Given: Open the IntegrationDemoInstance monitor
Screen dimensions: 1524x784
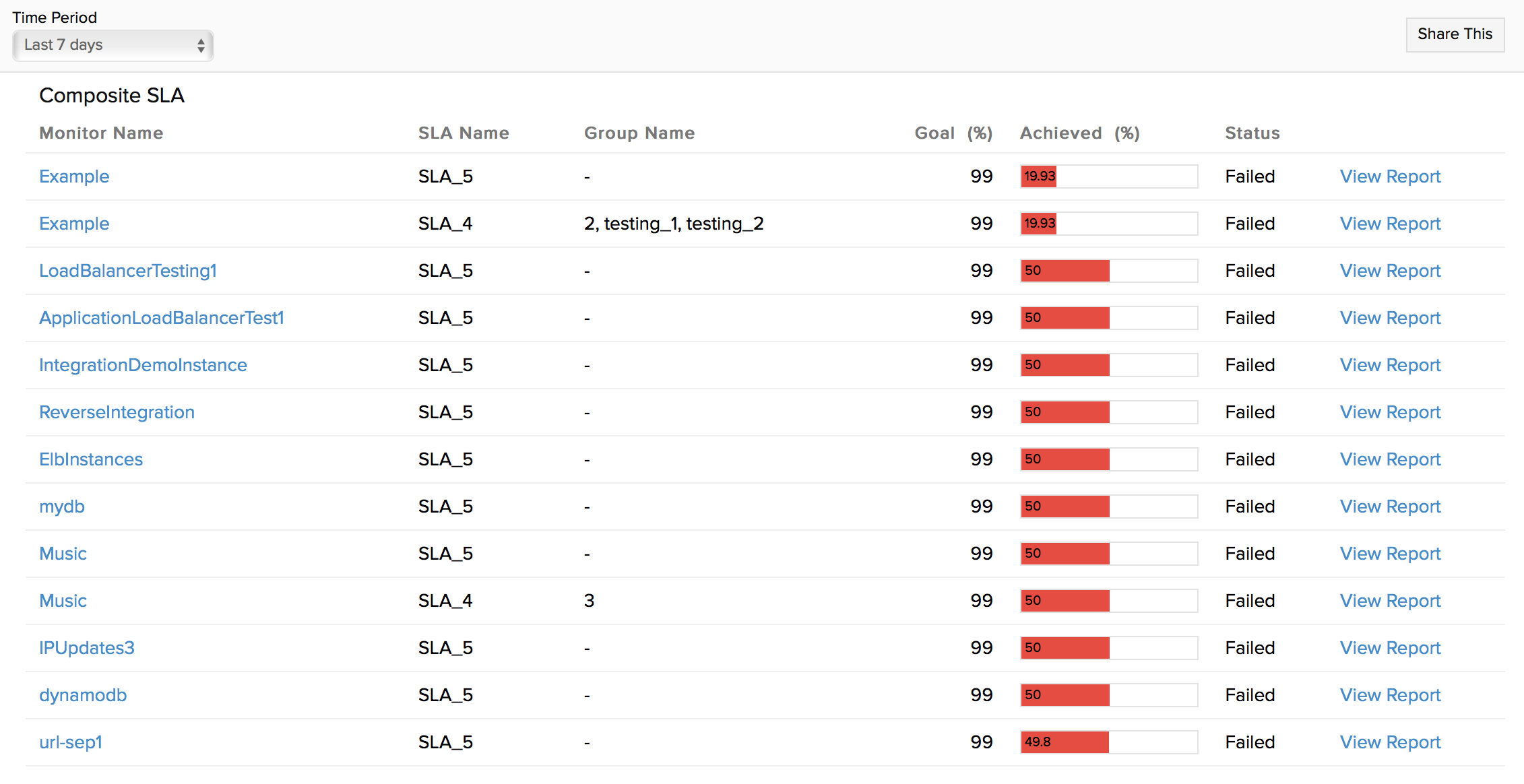Looking at the screenshot, I should click(x=143, y=365).
